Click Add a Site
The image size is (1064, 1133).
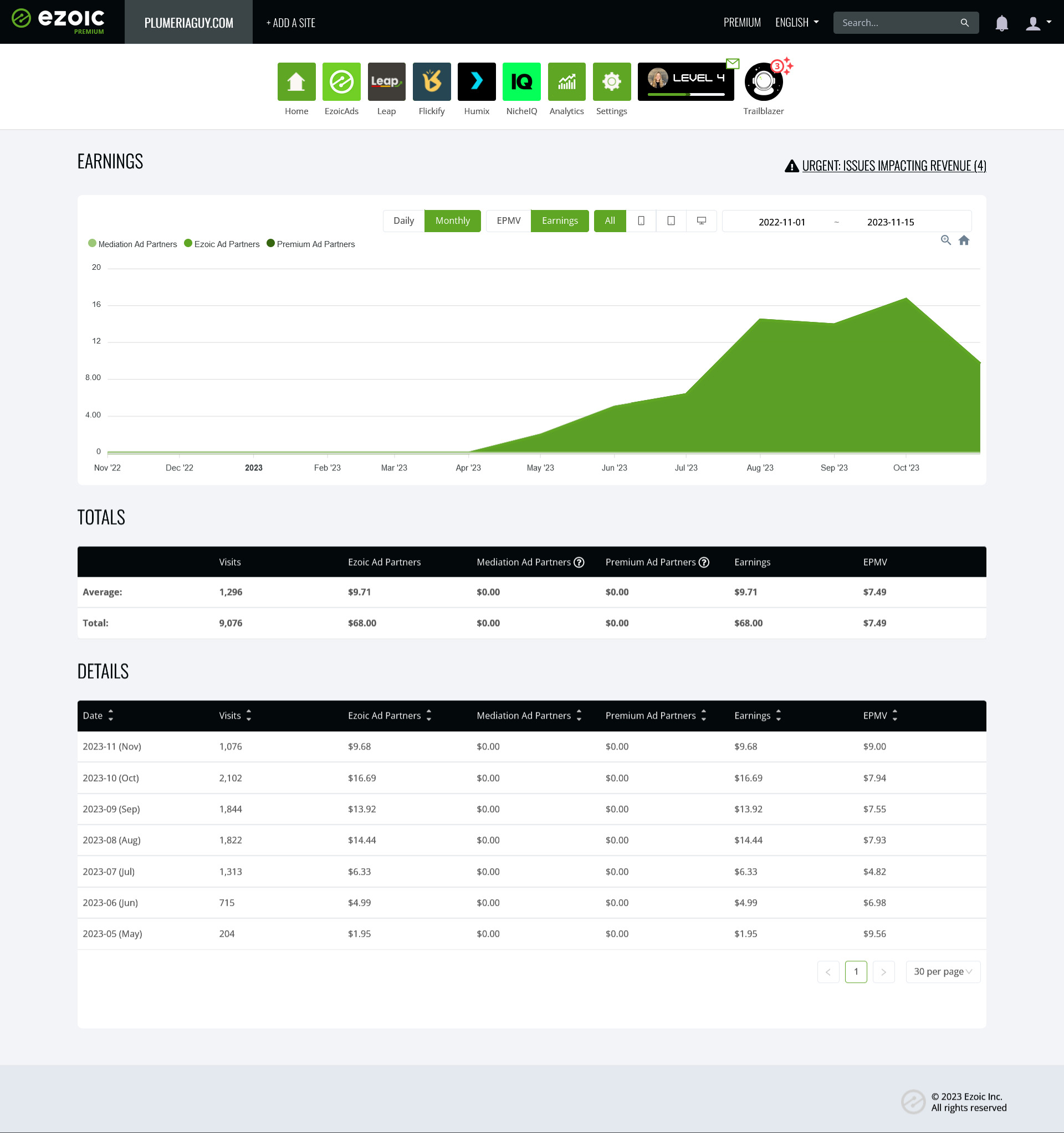291,23
